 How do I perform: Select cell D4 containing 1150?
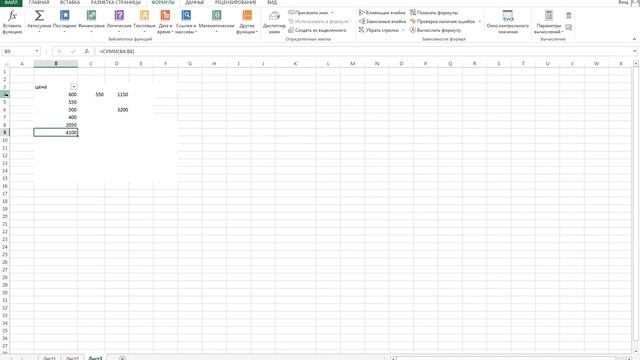tap(117, 94)
